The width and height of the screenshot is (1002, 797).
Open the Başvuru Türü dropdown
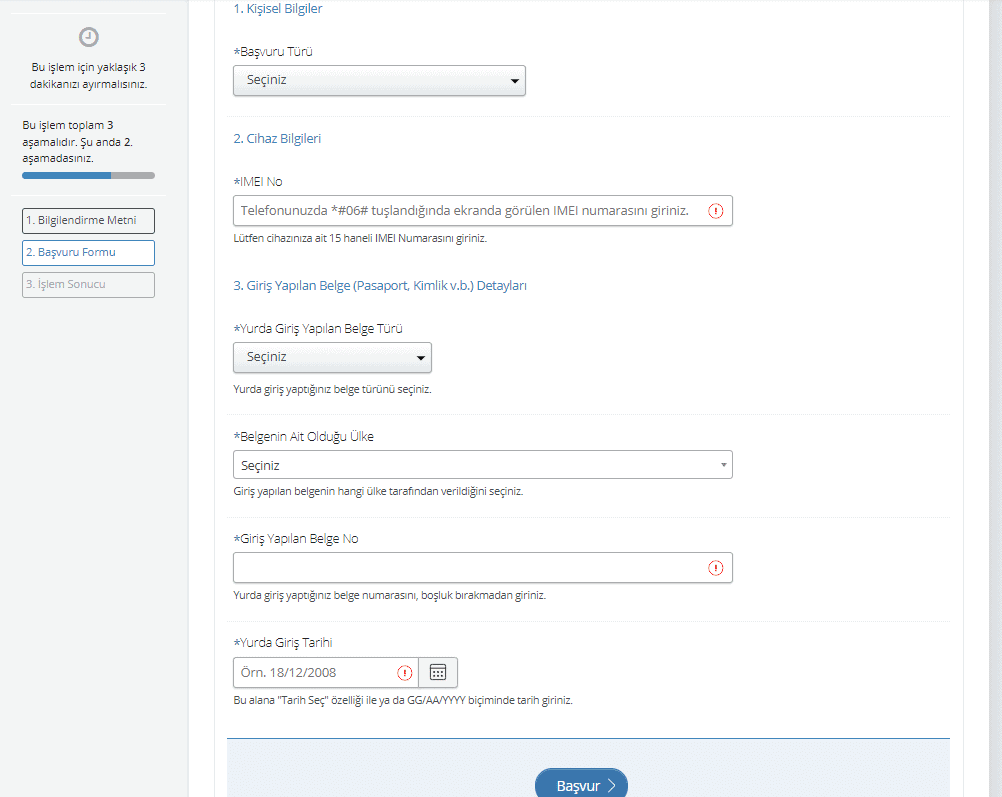[379, 80]
